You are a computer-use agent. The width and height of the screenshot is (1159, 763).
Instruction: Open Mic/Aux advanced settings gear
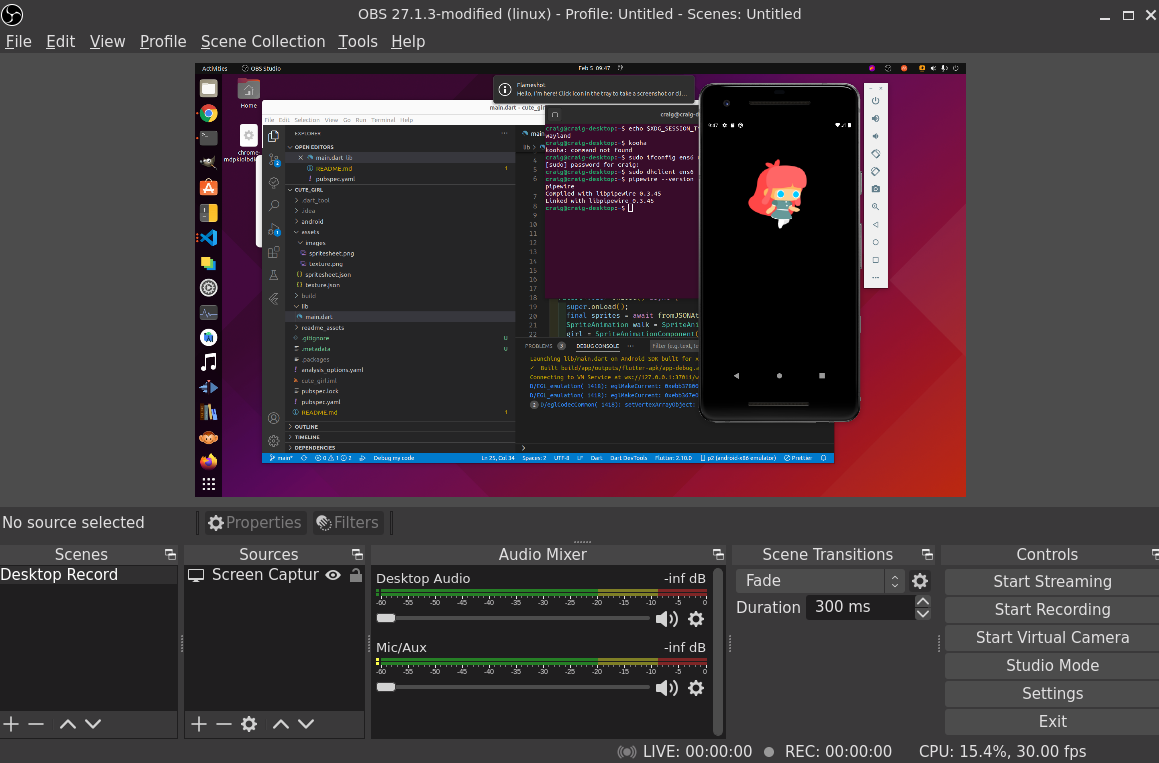point(696,688)
